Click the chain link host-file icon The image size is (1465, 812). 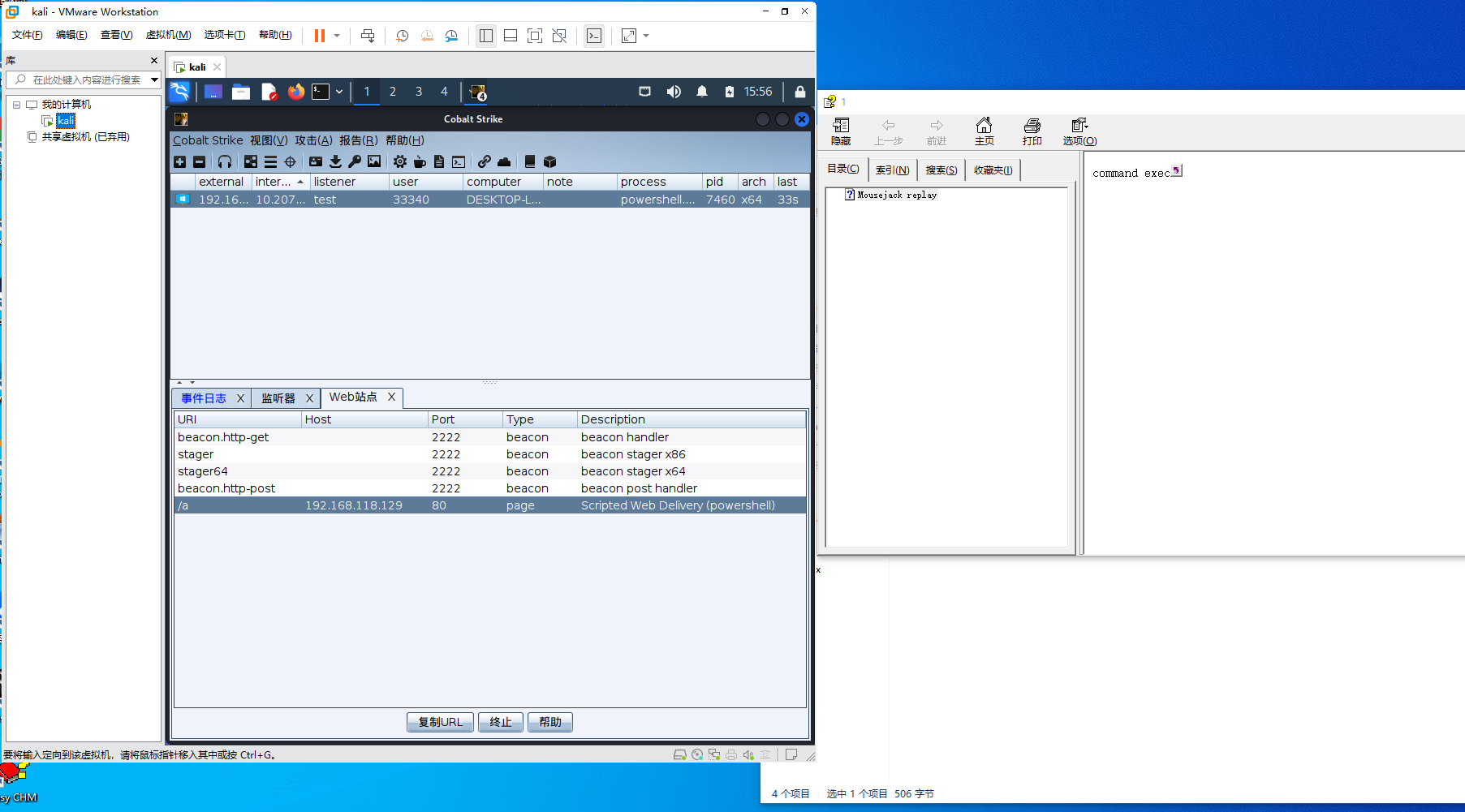point(485,161)
